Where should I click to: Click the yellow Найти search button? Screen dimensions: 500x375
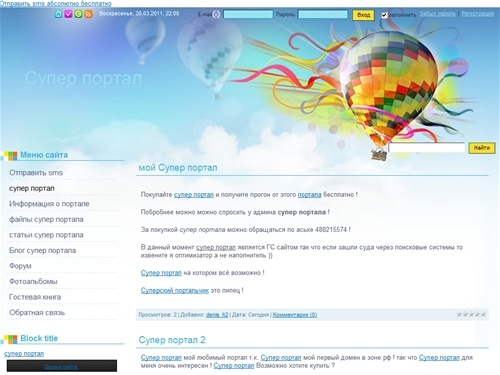(482, 148)
